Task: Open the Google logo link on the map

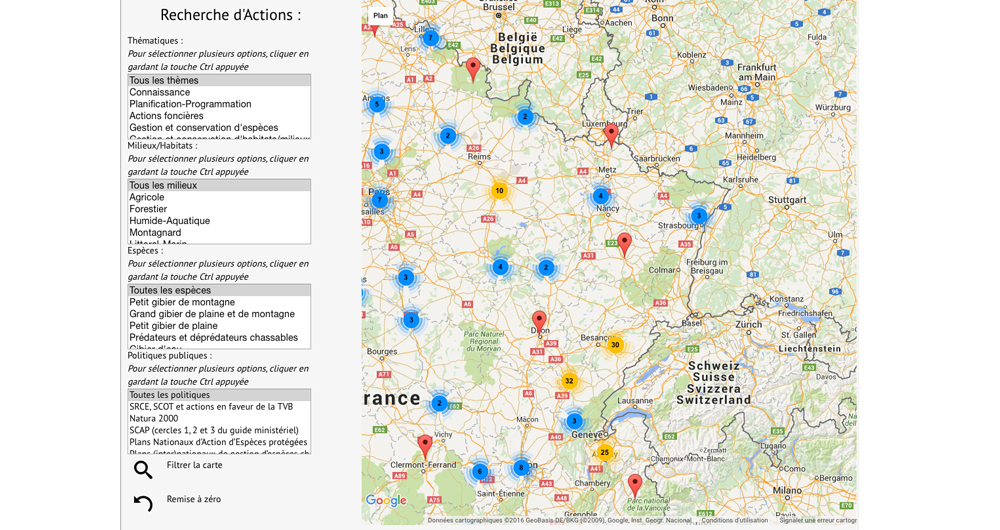Action: coord(386,501)
